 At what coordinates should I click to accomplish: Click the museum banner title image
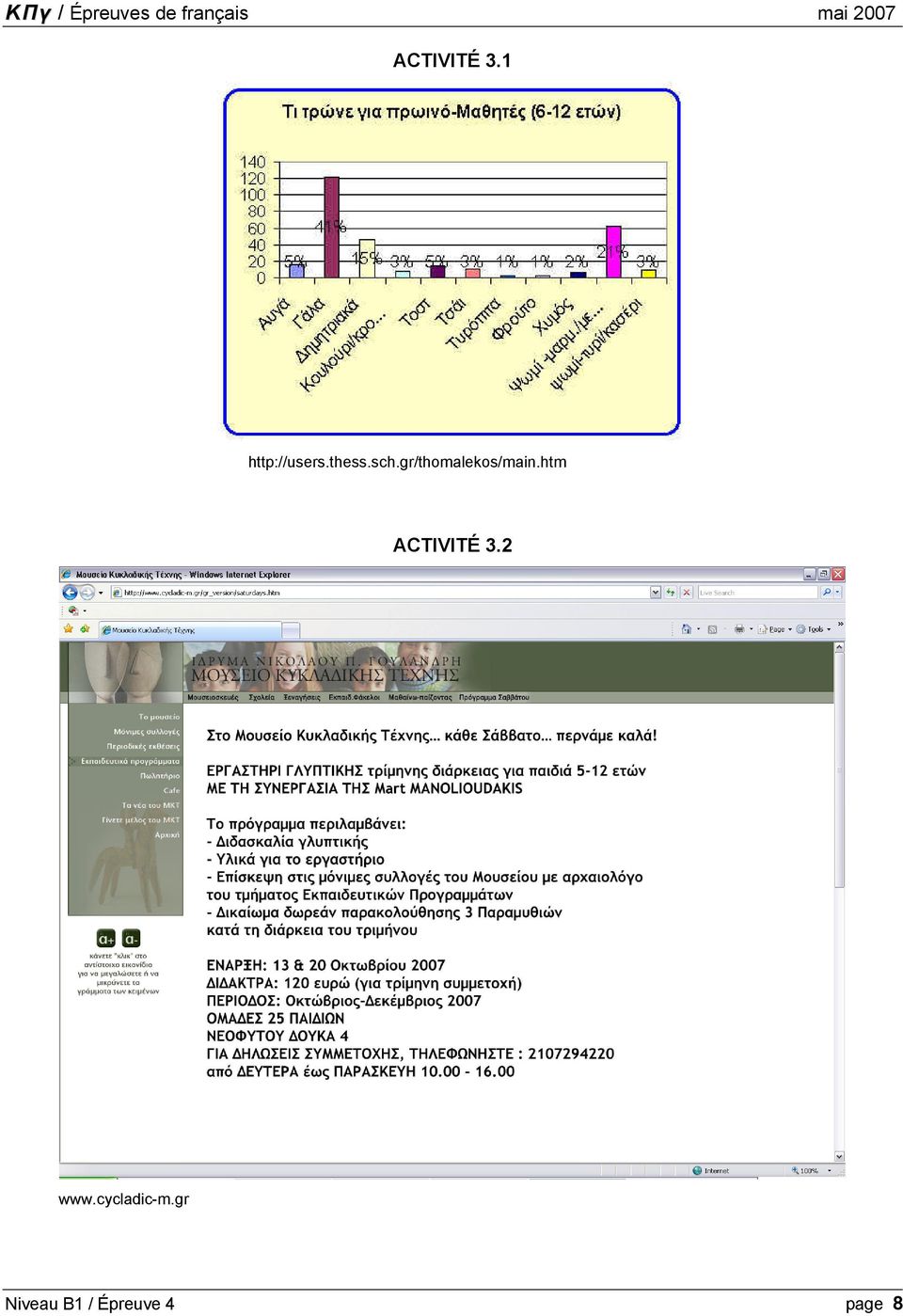(x=325, y=669)
